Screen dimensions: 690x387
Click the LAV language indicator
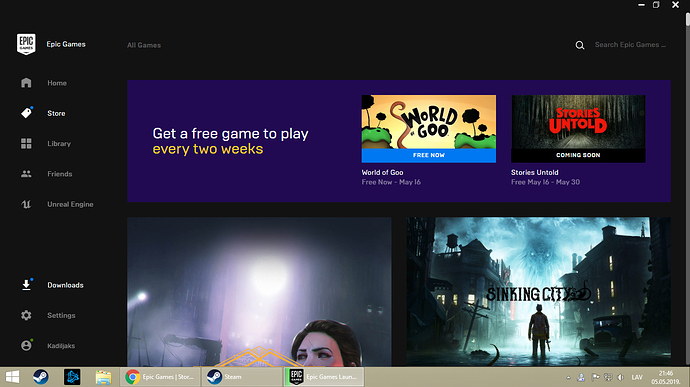[x=637, y=377]
